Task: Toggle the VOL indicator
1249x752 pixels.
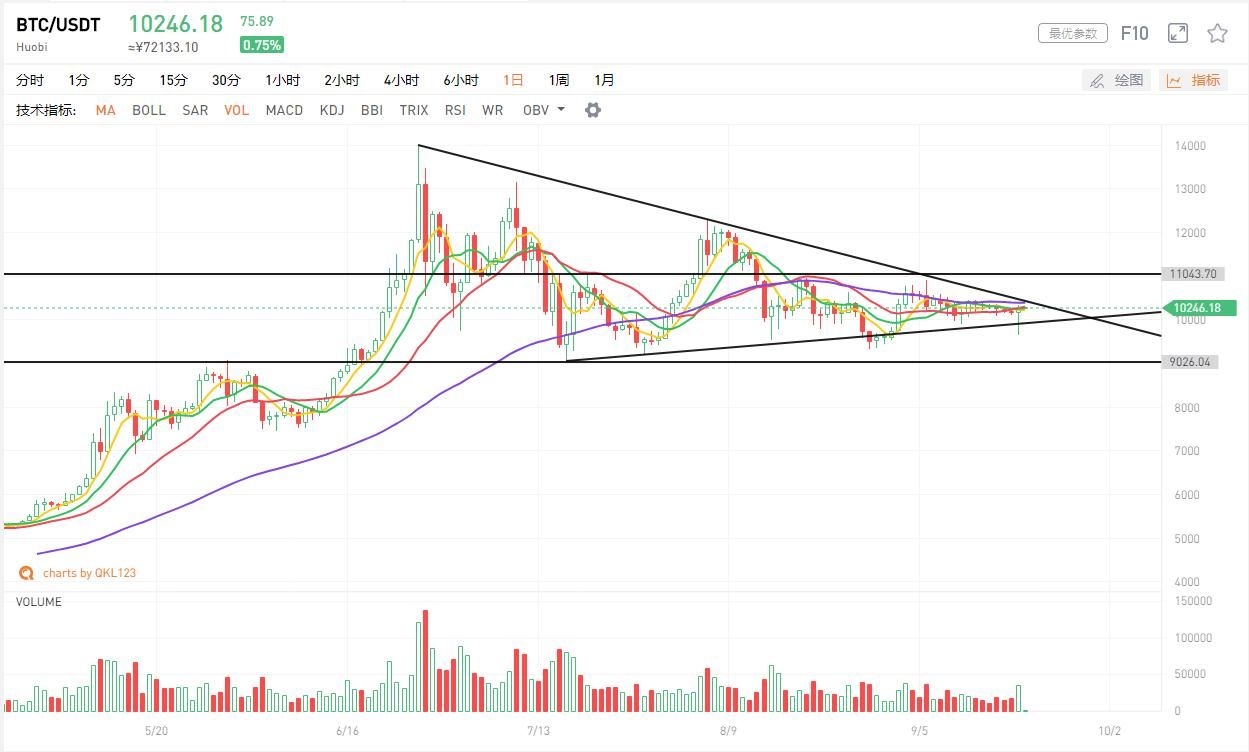Action: [x=237, y=110]
